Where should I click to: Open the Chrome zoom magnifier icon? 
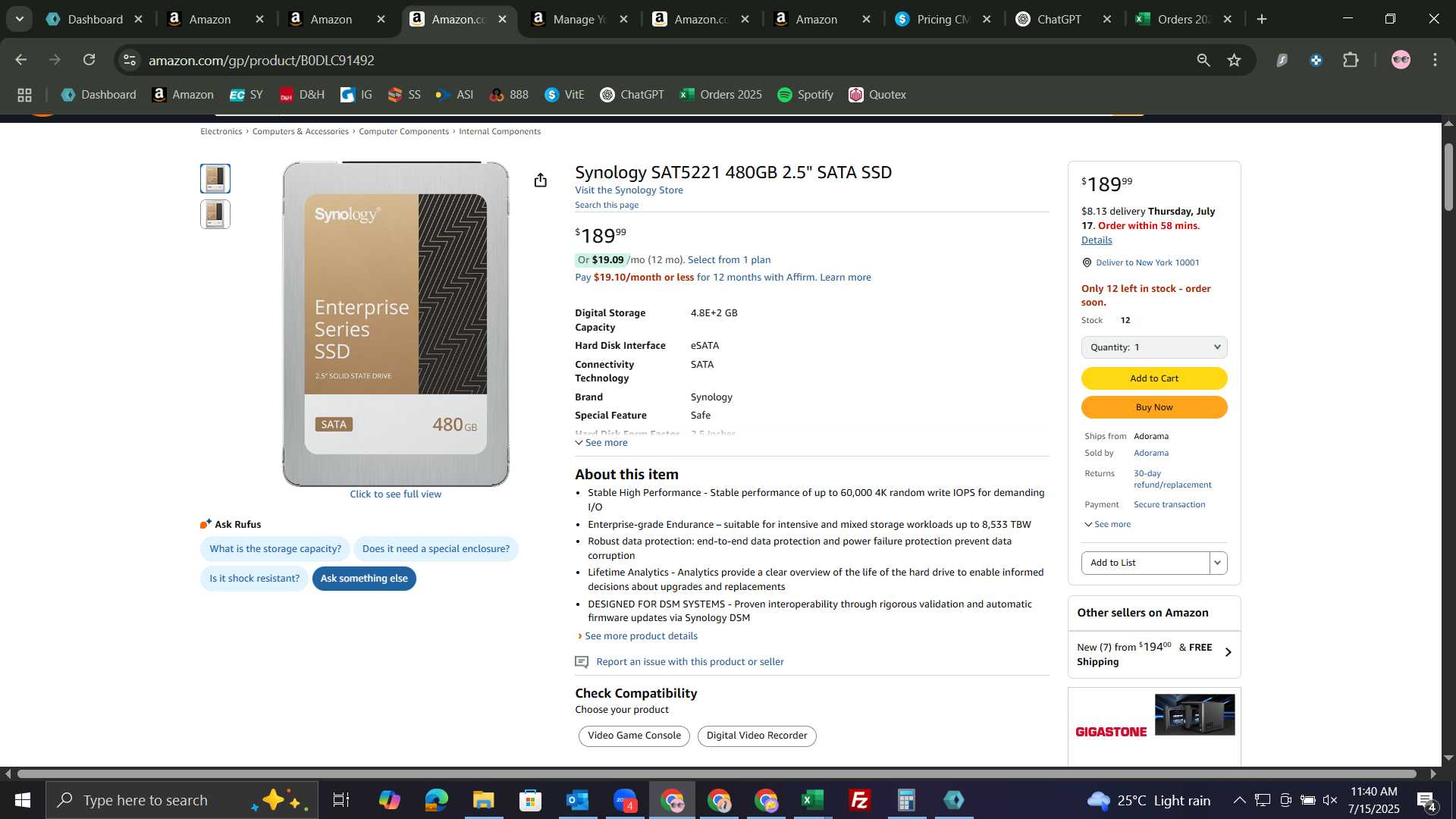(x=1203, y=60)
